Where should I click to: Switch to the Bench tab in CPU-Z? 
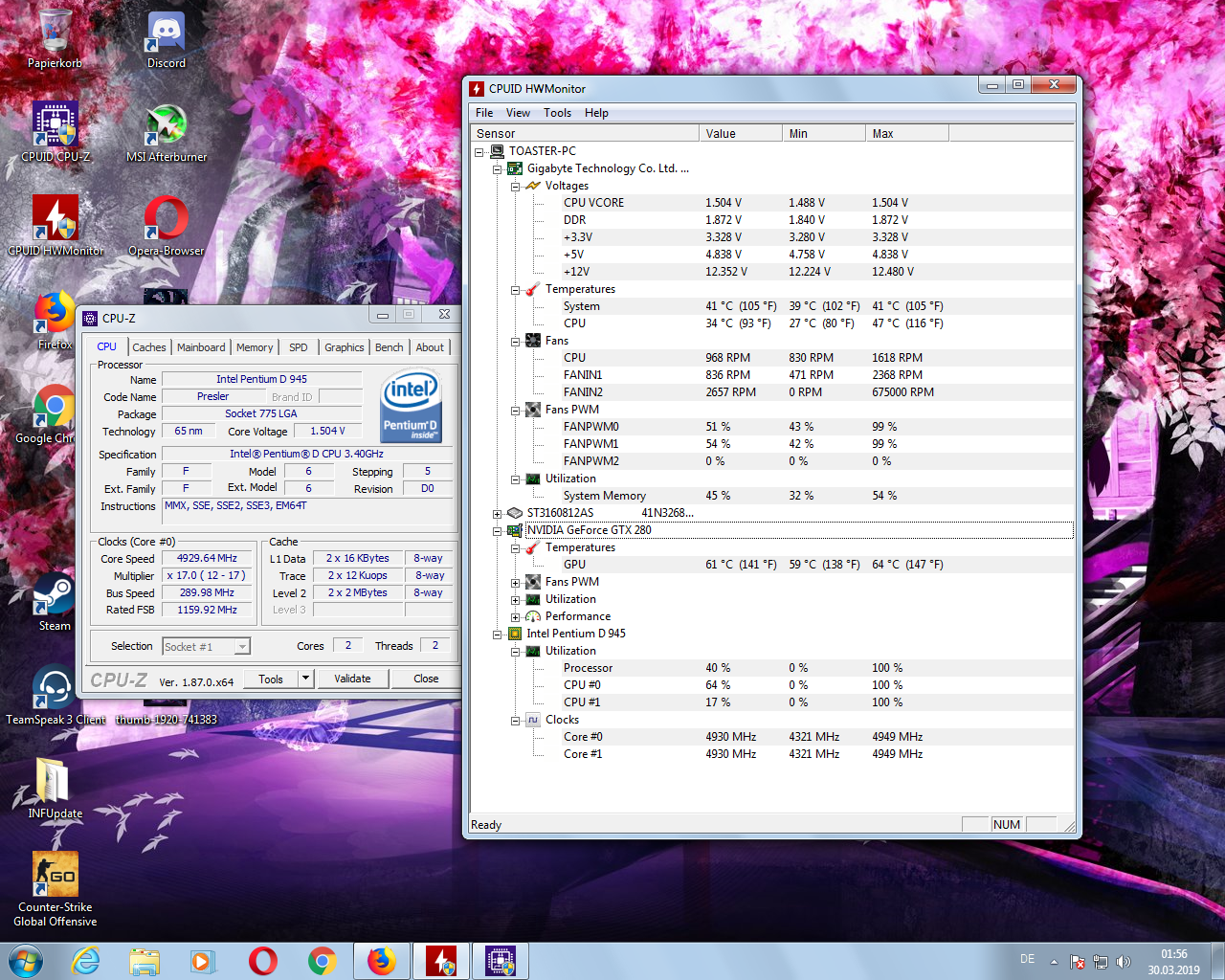389,347
